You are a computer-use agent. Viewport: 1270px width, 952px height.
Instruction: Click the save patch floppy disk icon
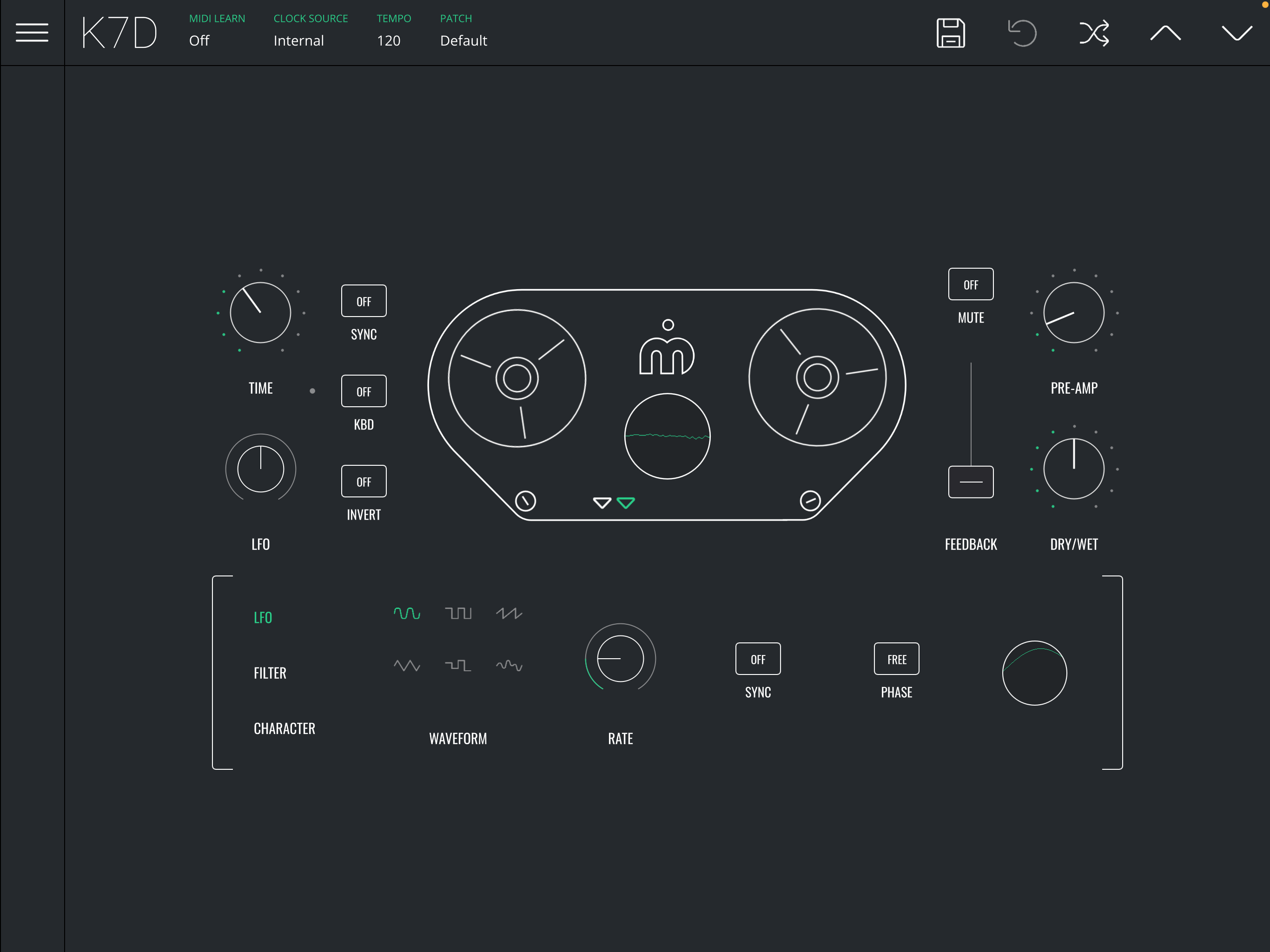pos(950,33)
